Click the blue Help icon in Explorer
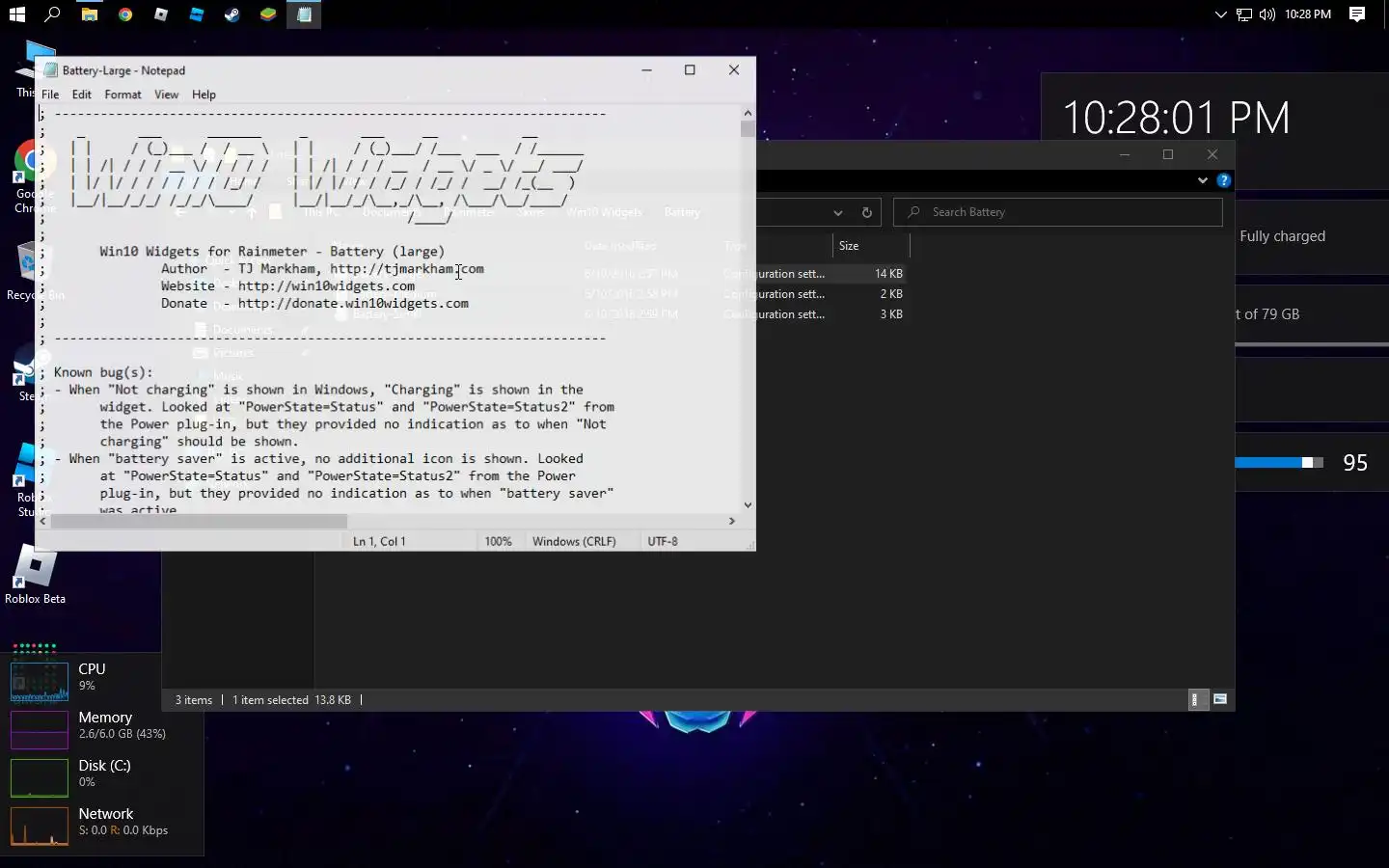1389x868 pixels. [x=1224, y=180]
